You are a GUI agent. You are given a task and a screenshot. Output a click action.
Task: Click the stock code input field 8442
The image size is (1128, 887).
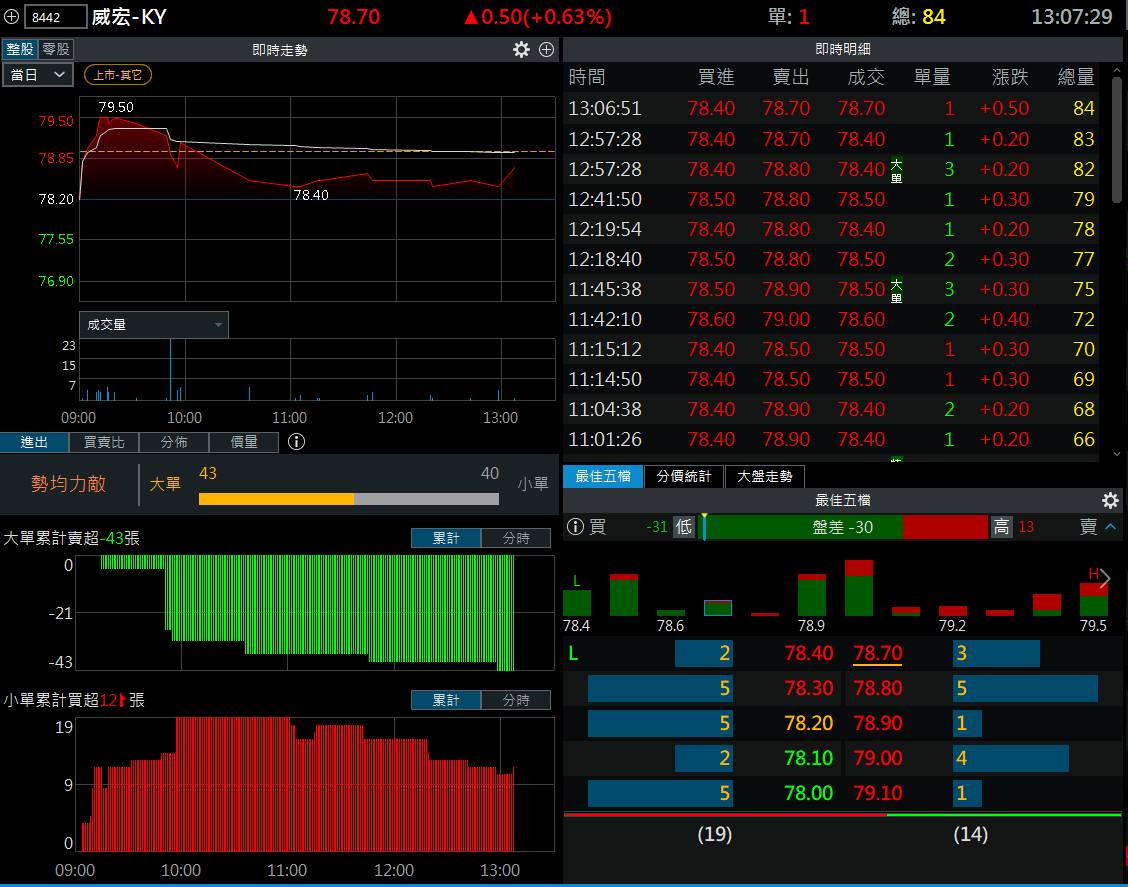point(55,17)
